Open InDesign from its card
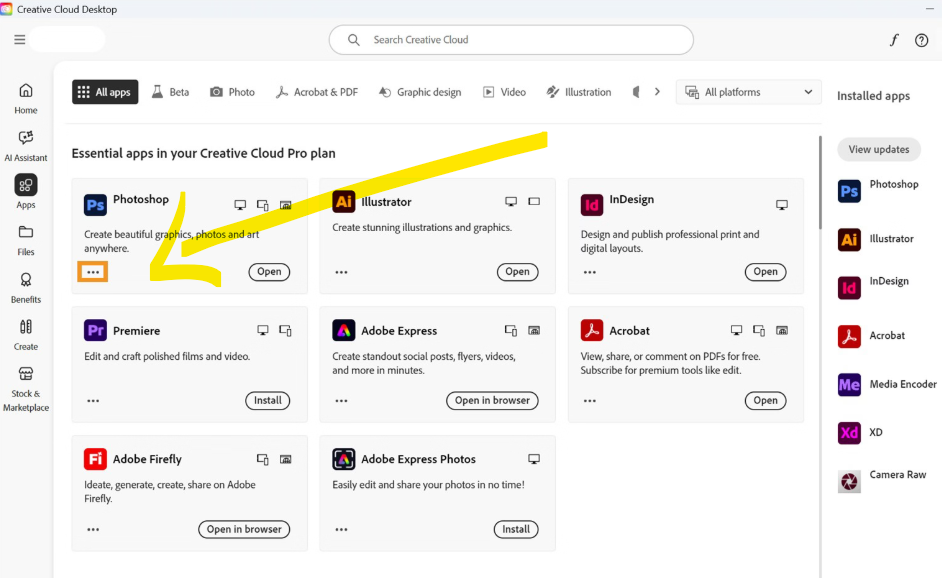This screenshot has height=578, width=942. (765, 272)
